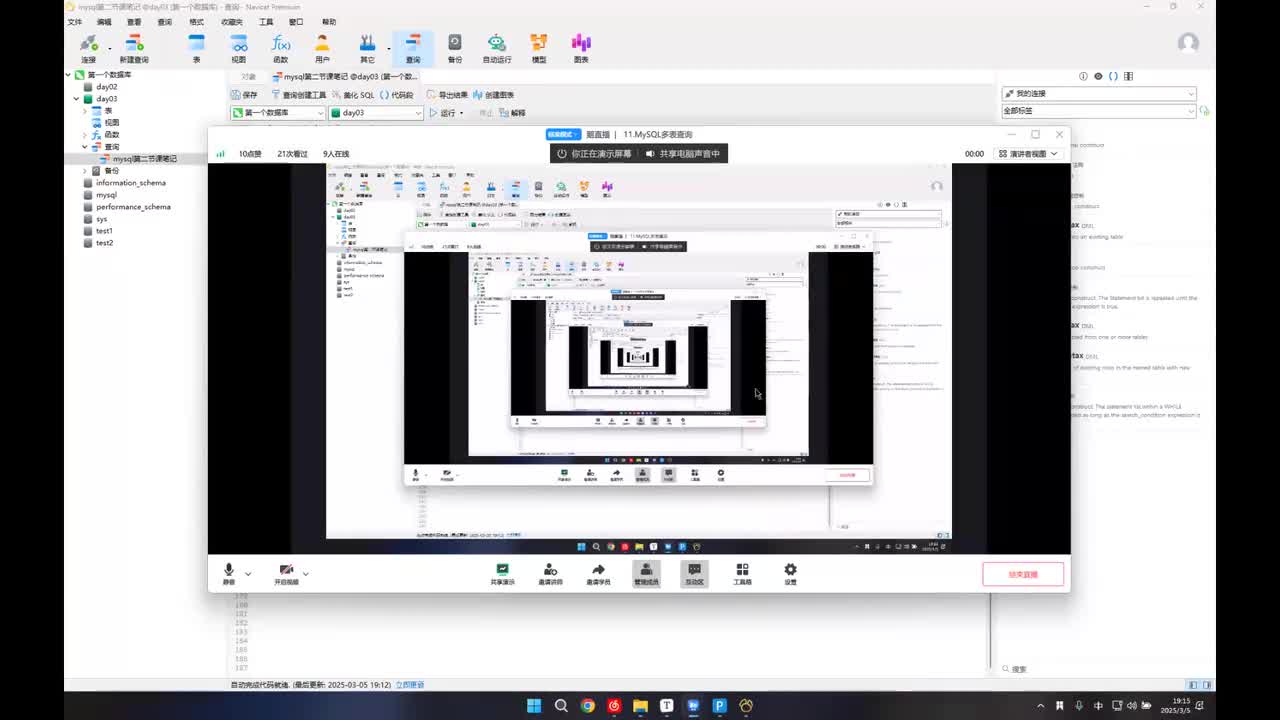
Task: Open the 运行 run dropdown arrow
Action: coord(461,113)
